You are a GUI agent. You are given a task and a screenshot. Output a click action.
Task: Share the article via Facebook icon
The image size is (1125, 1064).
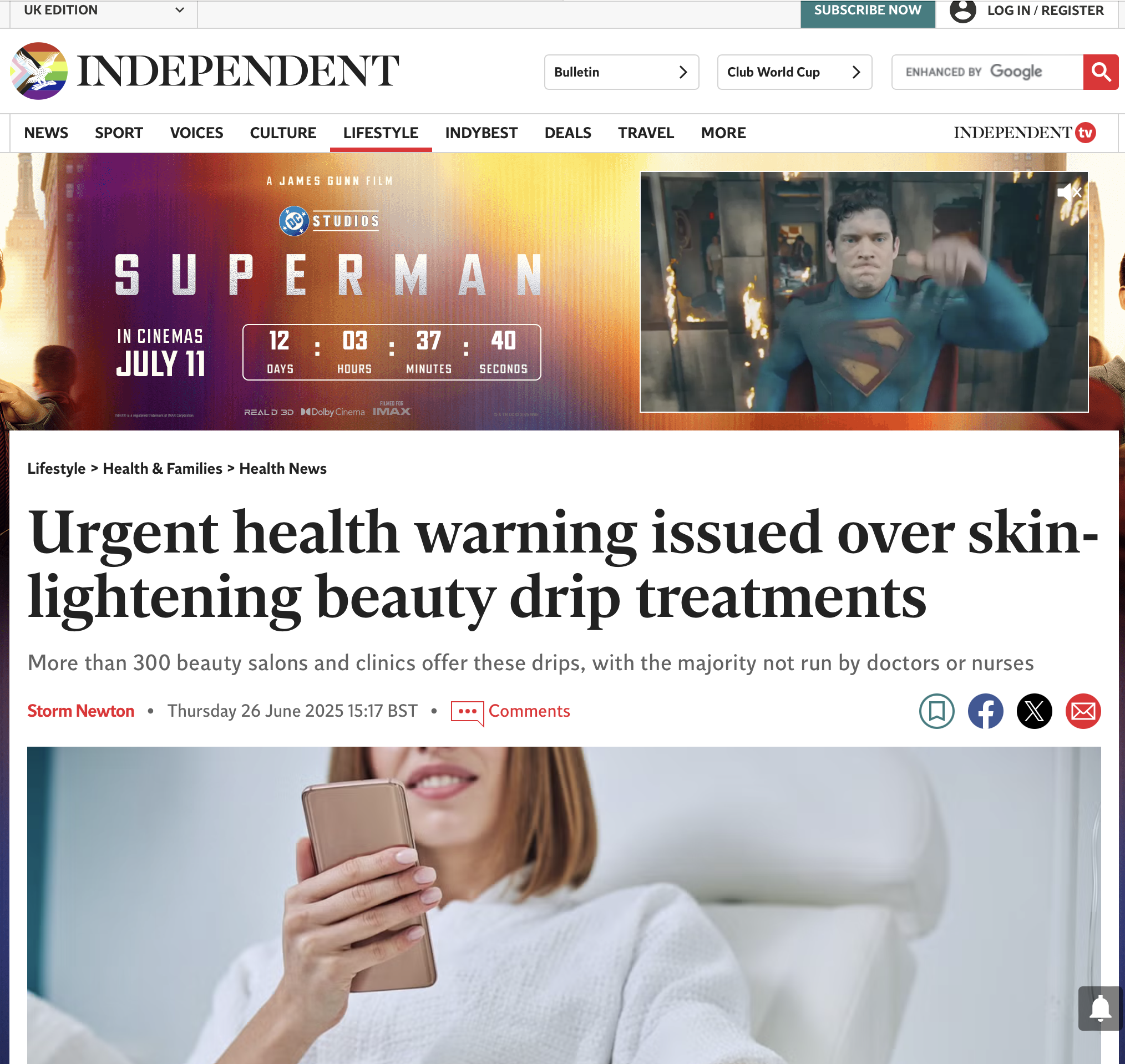[985, 711]
